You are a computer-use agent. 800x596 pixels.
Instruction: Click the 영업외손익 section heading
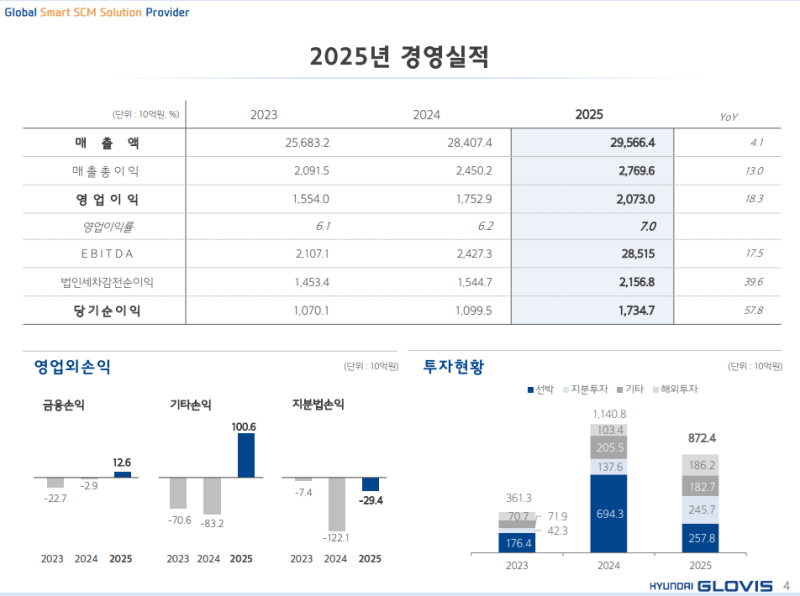72,367
